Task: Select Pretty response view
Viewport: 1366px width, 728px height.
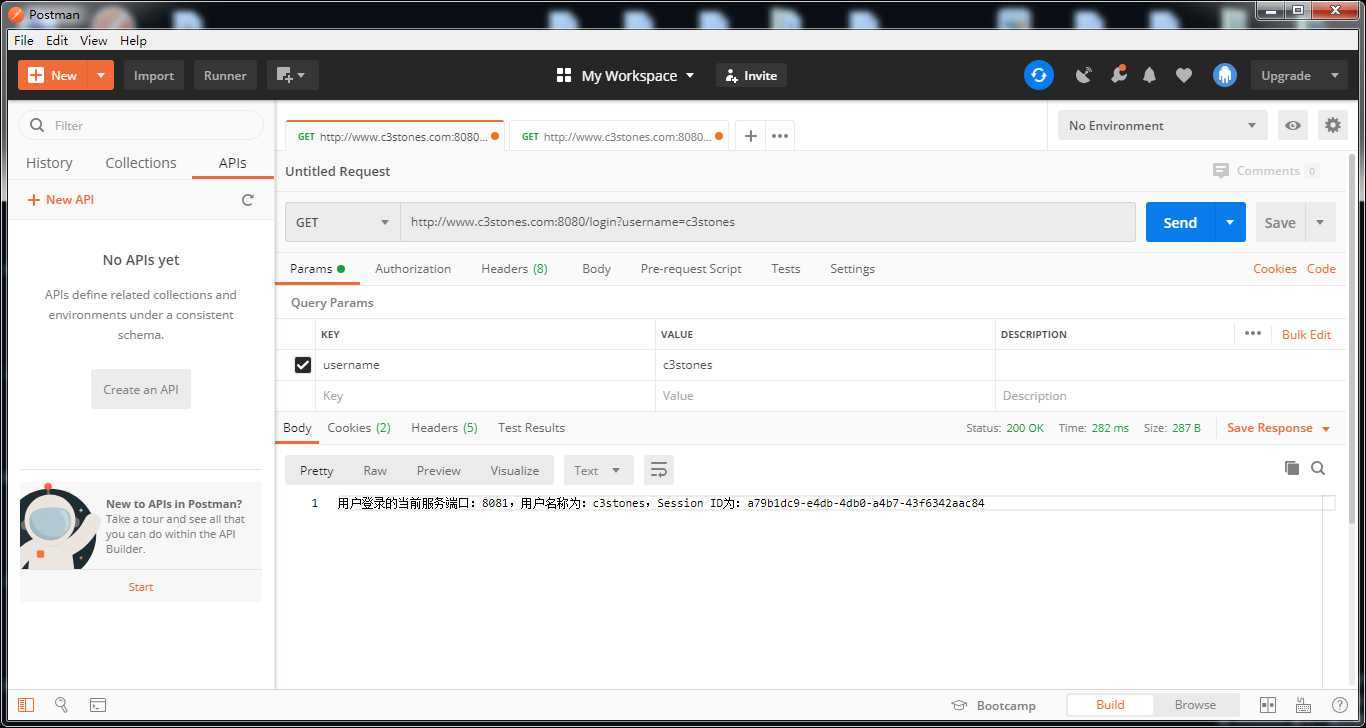Action: (x=316, y=470)
